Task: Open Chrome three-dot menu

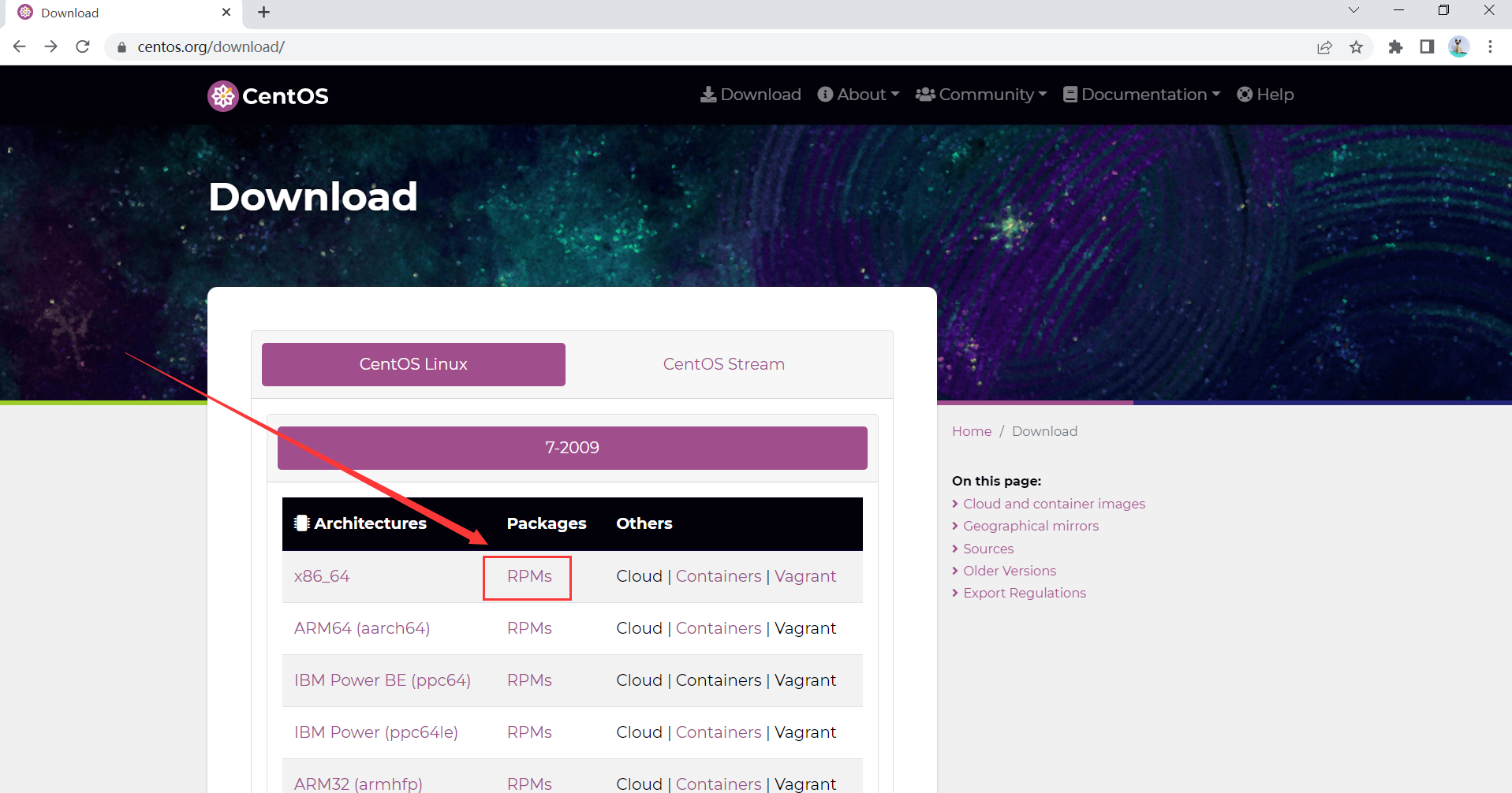Action: 1491,47
